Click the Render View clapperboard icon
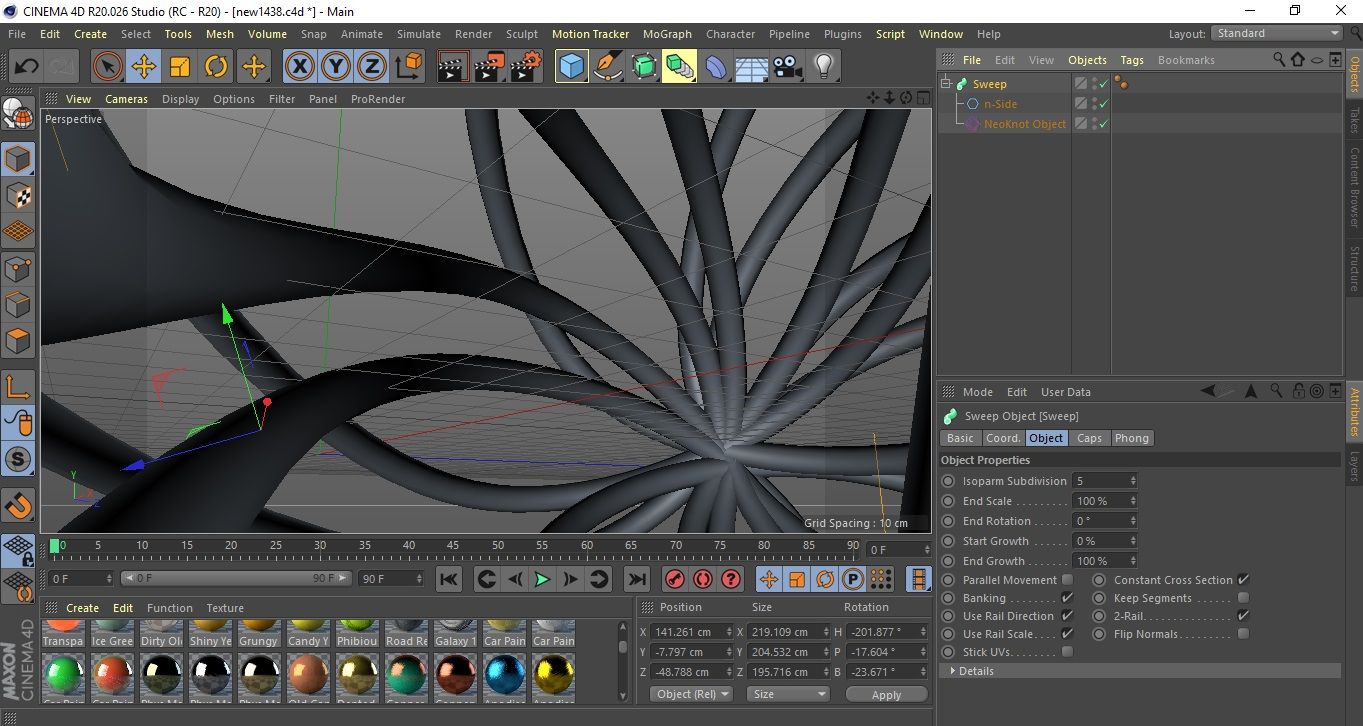The image size is (1363, 726). coord(453,67)
